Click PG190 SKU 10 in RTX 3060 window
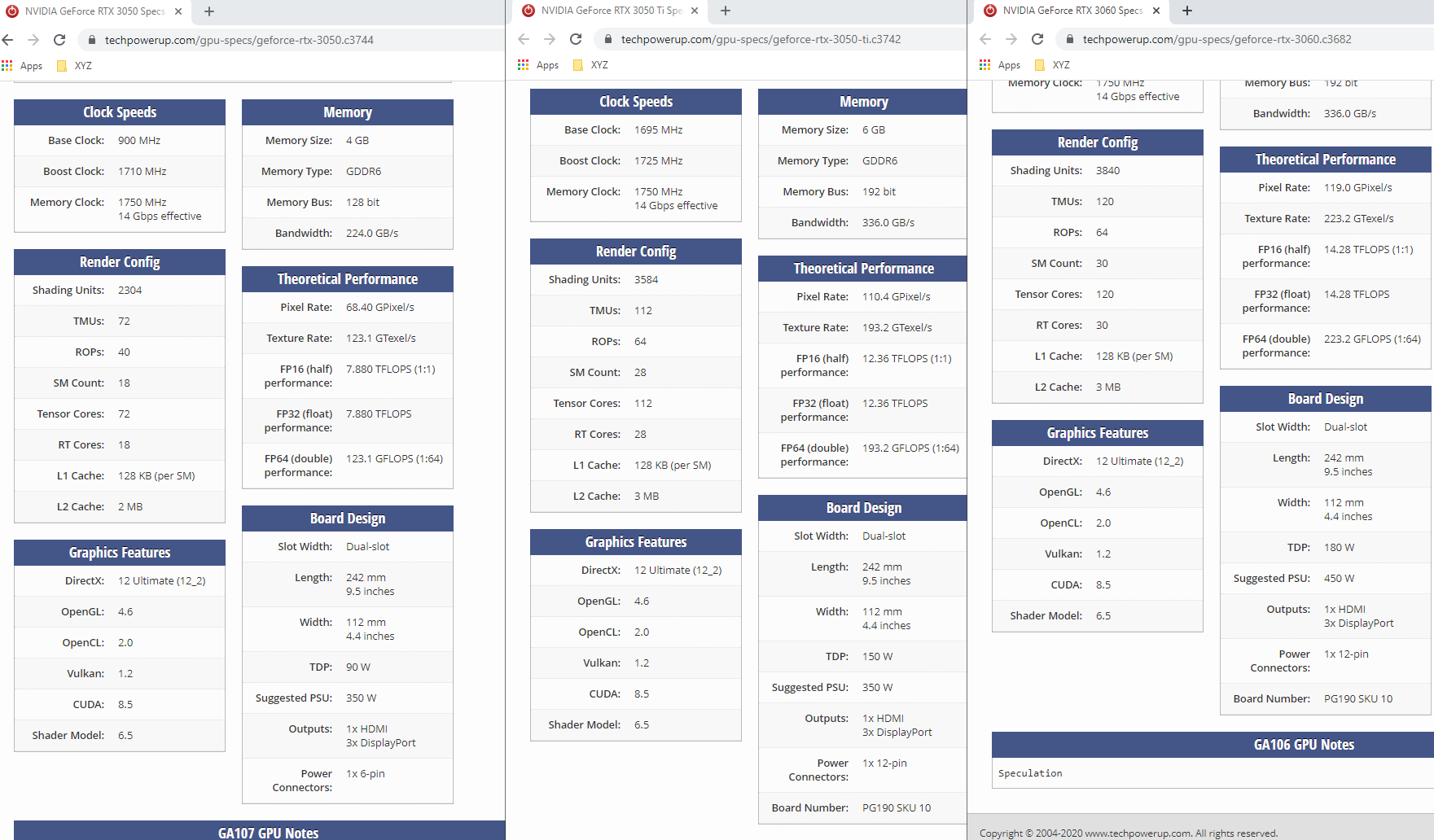 coord(1358,699)
